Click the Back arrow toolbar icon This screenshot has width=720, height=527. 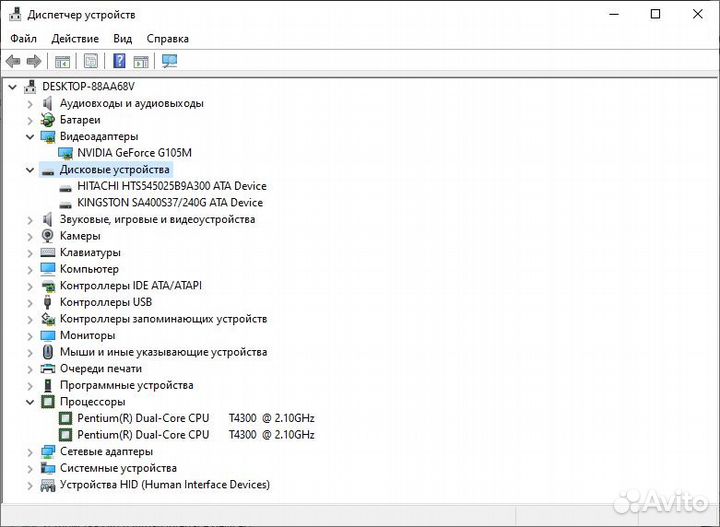coord(13,62)
